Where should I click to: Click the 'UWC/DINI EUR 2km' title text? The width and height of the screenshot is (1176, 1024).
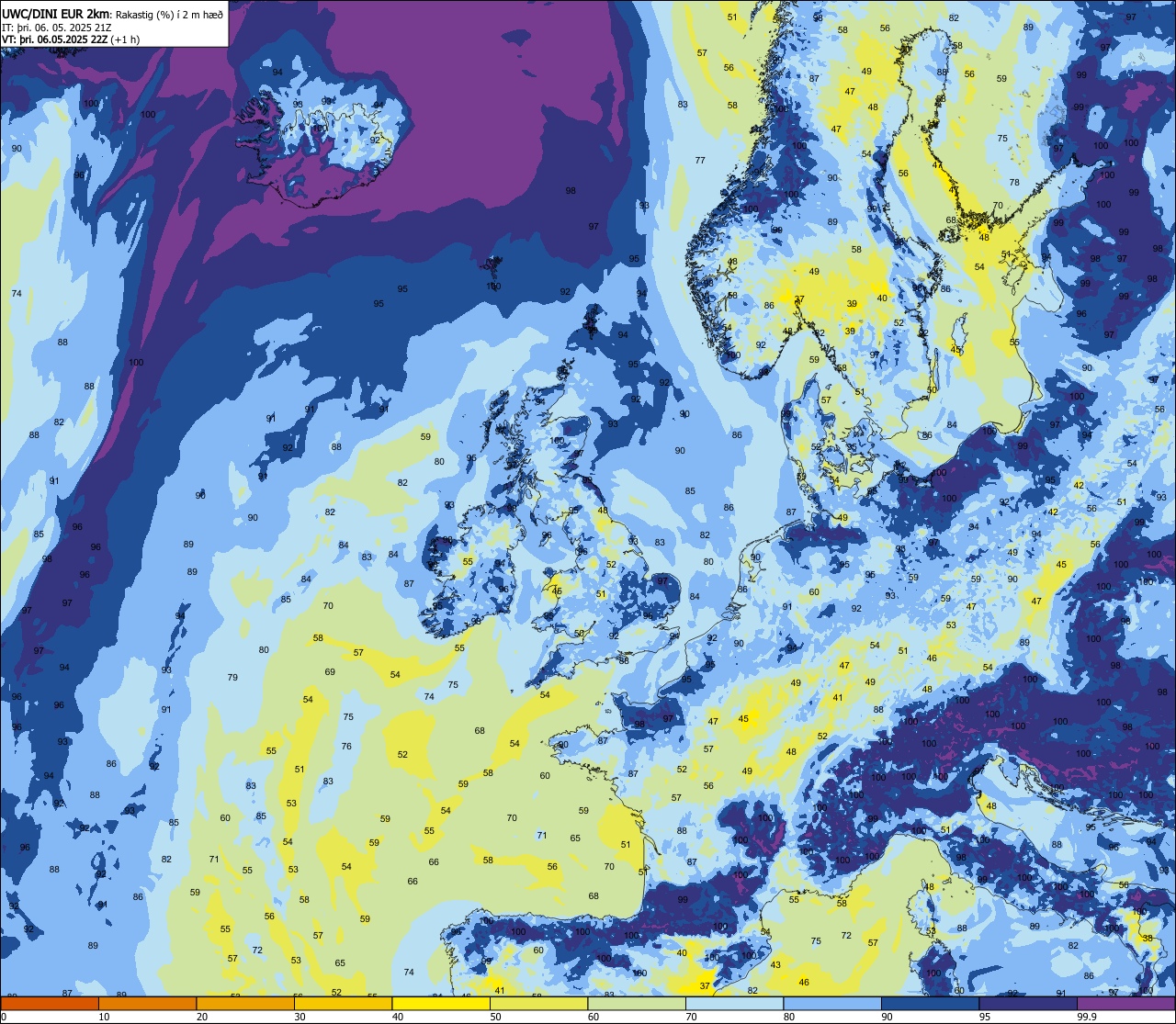(56, 14)
